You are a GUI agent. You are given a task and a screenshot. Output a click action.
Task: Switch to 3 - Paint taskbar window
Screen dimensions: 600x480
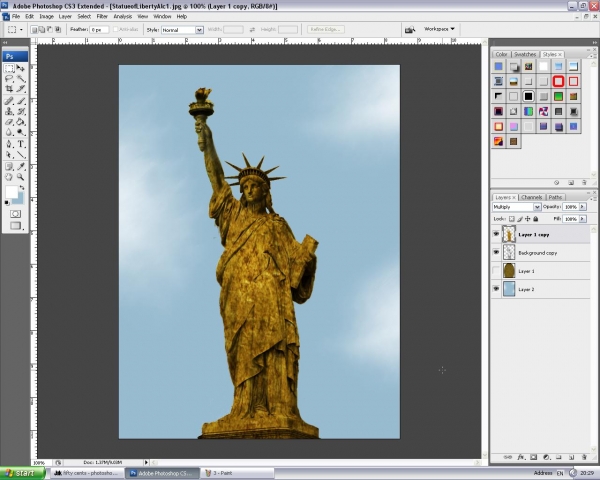coord(237,473)
